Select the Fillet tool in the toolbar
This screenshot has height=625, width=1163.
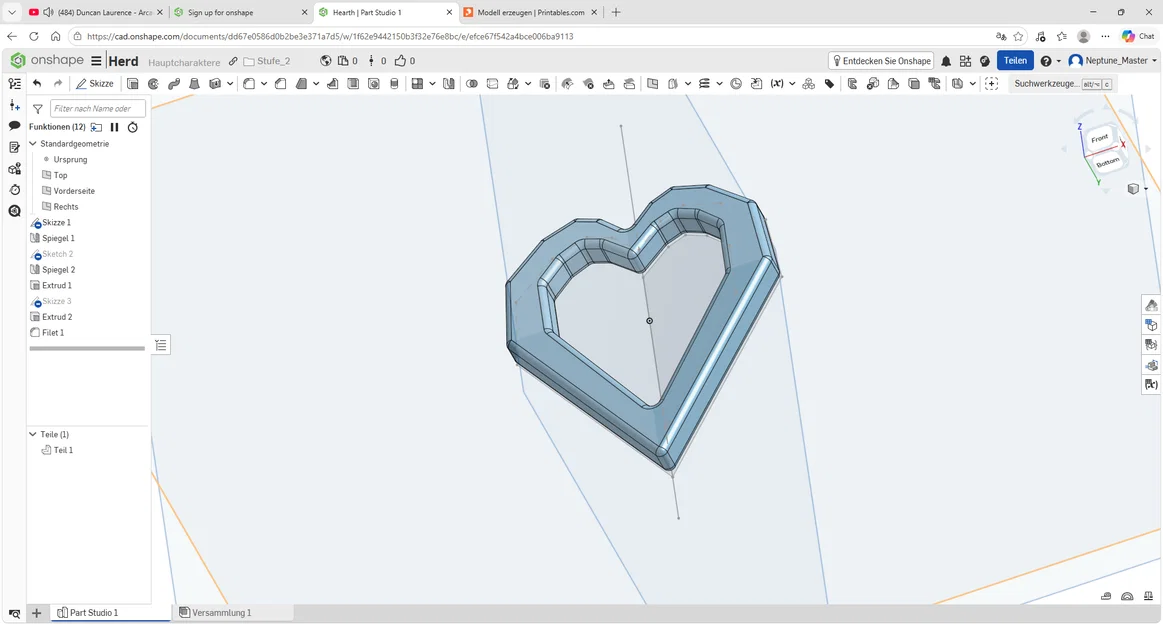(x=249, y=84)
